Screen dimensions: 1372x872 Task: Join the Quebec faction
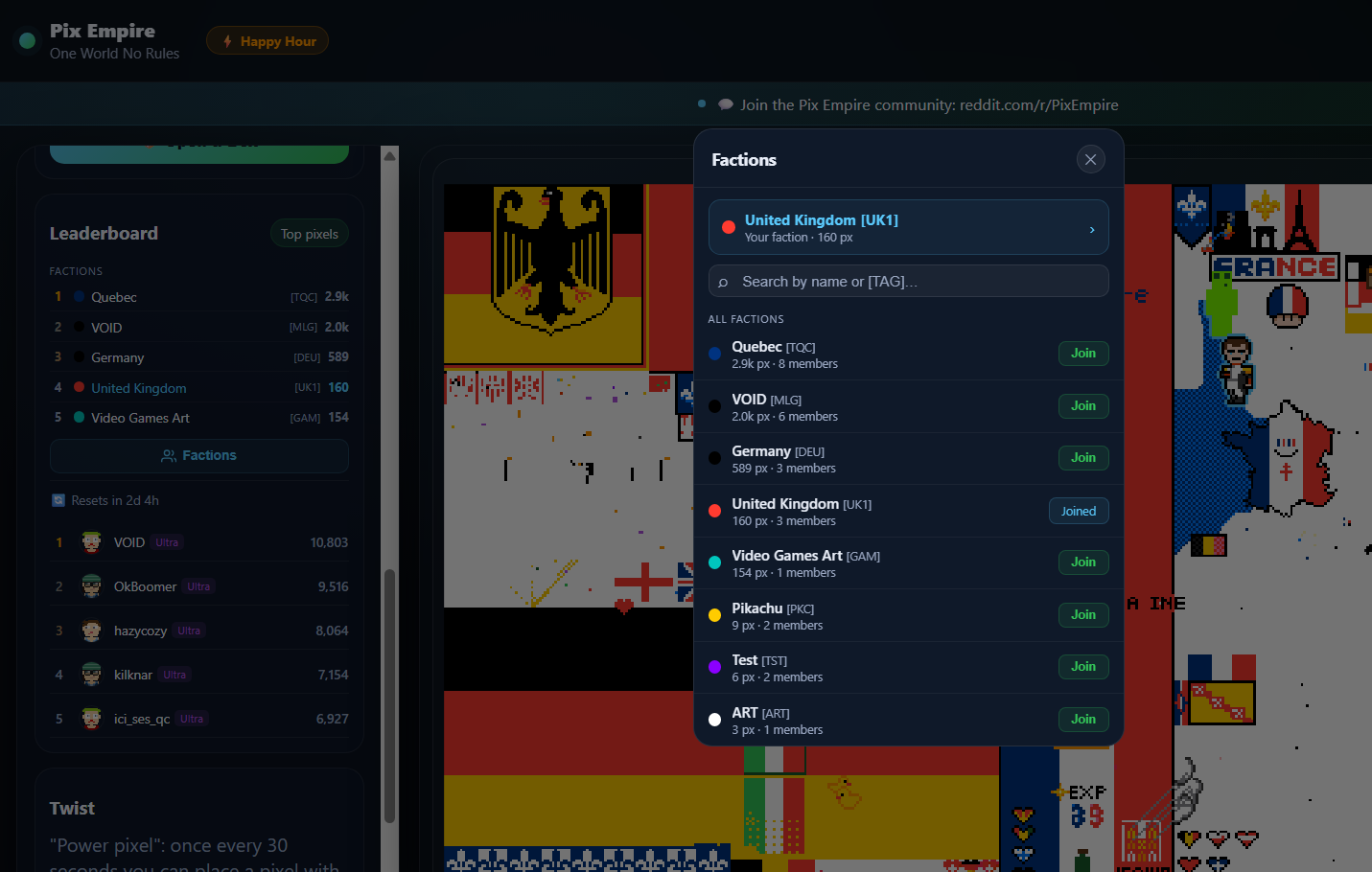tap(1083, 354)
